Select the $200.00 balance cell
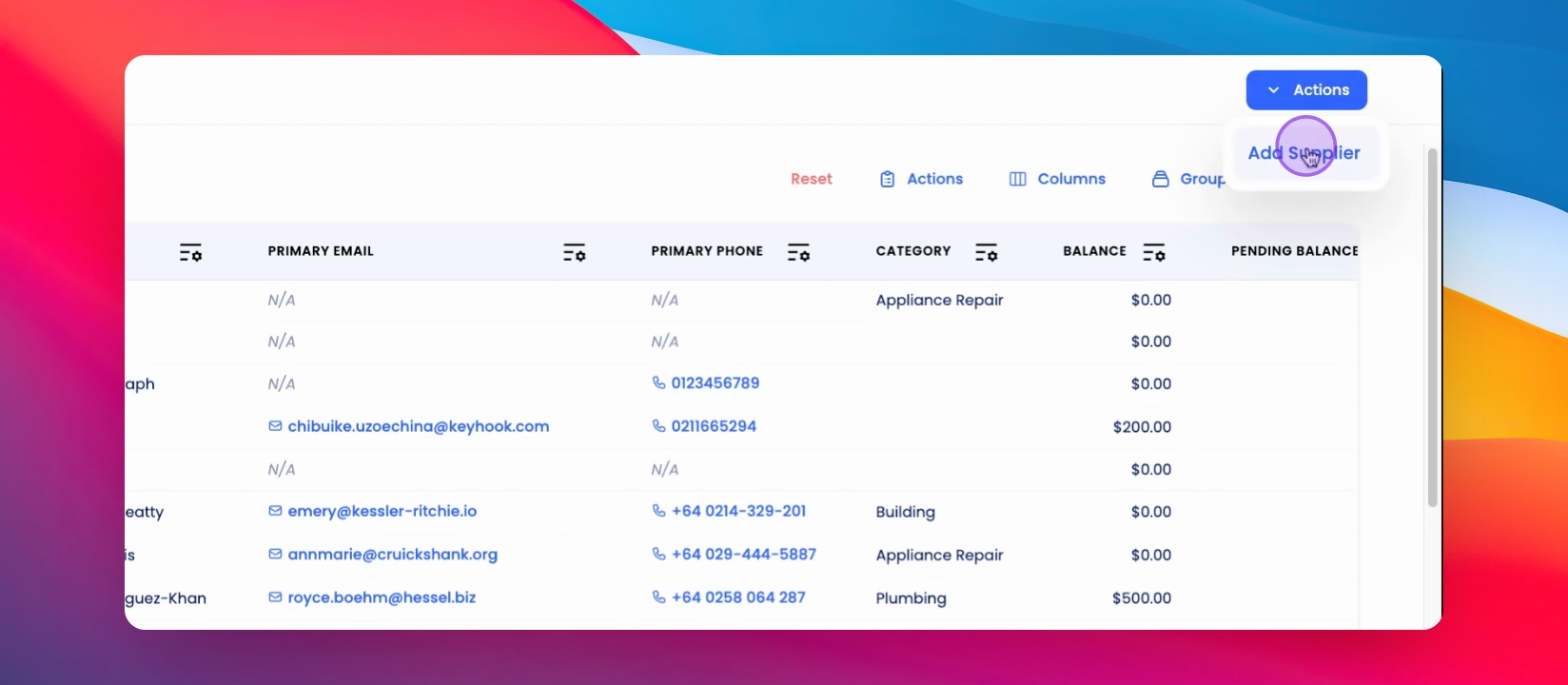1568x685 pixels. (x=1142, y=427)
